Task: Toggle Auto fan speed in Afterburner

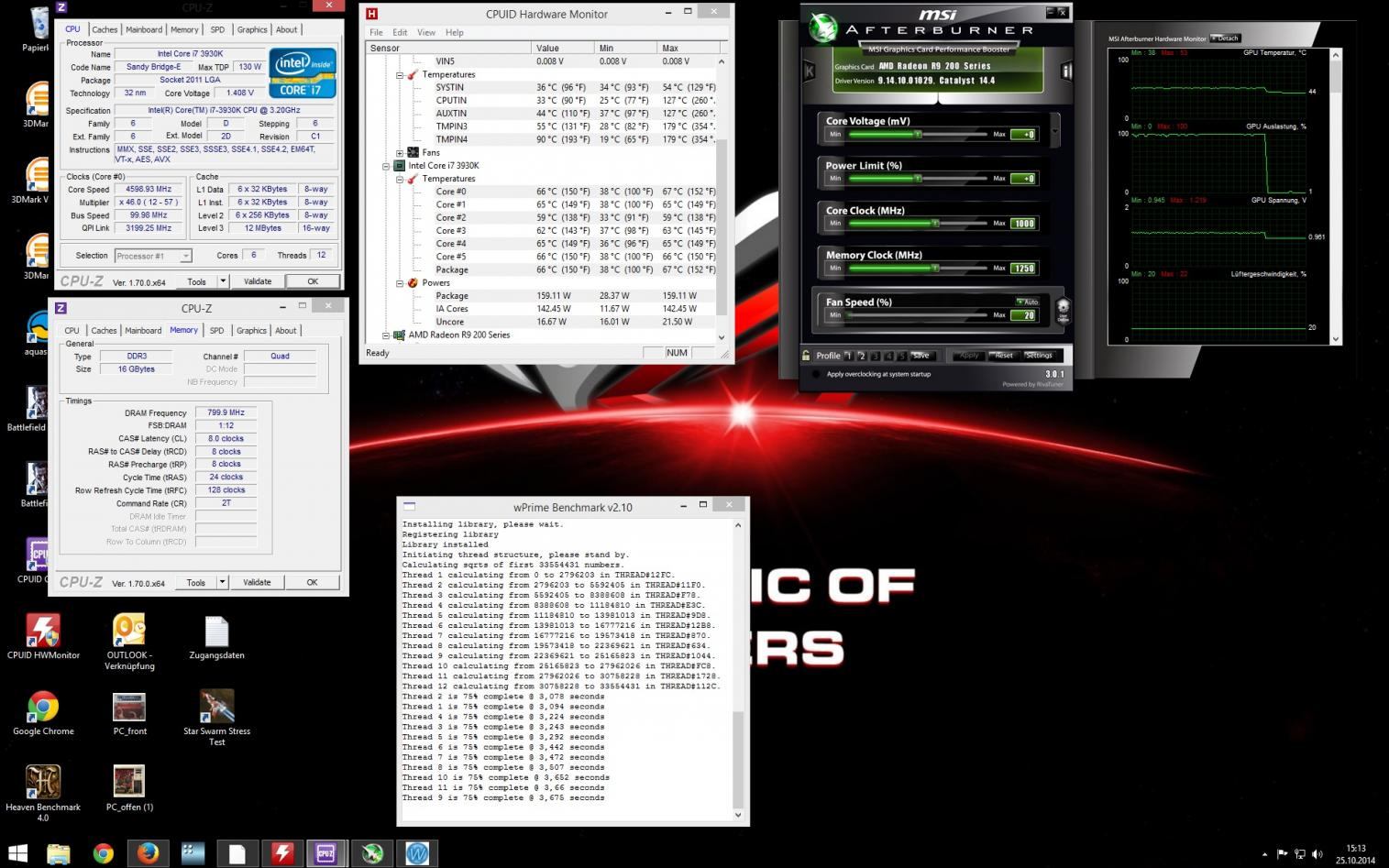Action: [1027, 302]
